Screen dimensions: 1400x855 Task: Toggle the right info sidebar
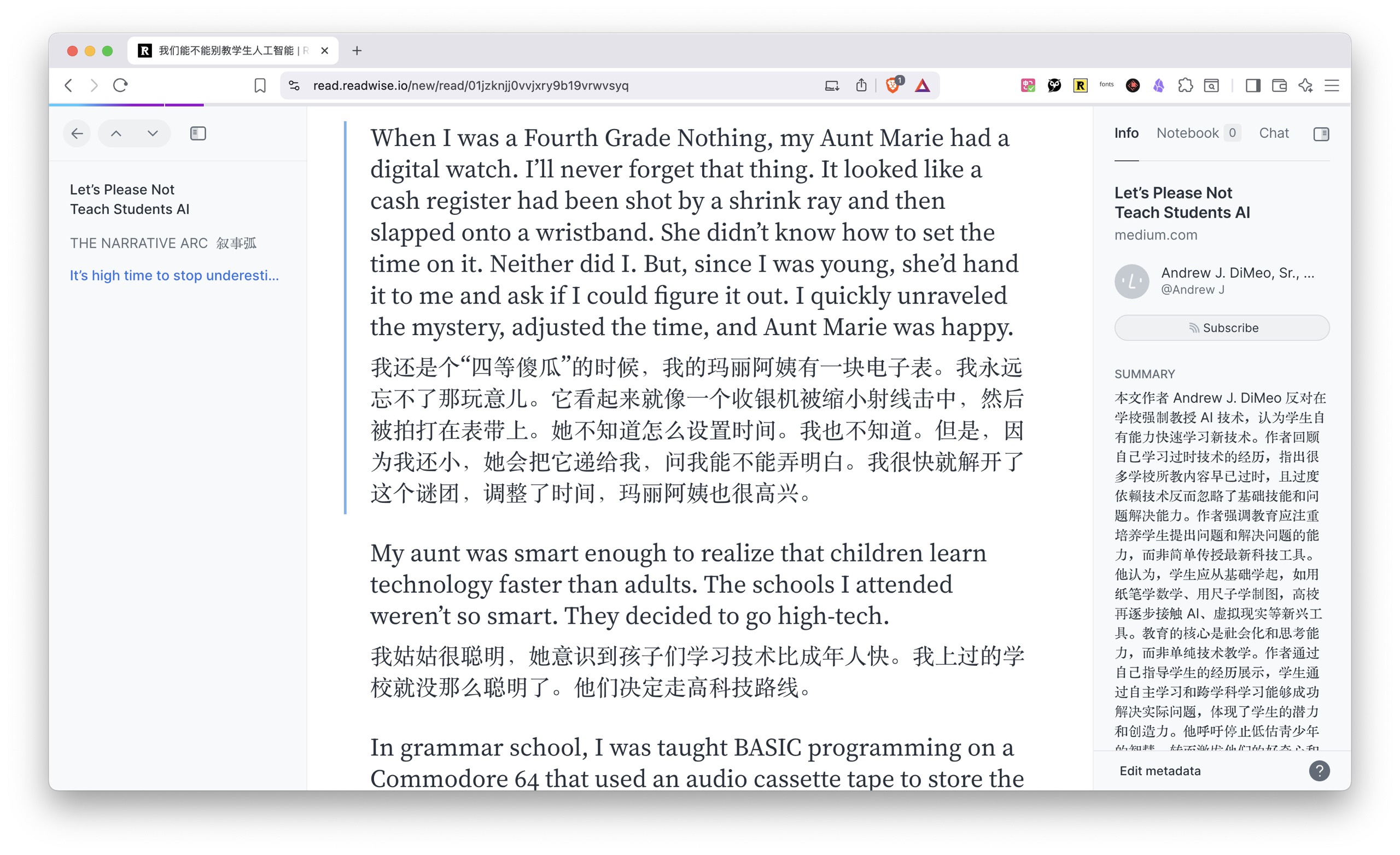coord(1321,134)
